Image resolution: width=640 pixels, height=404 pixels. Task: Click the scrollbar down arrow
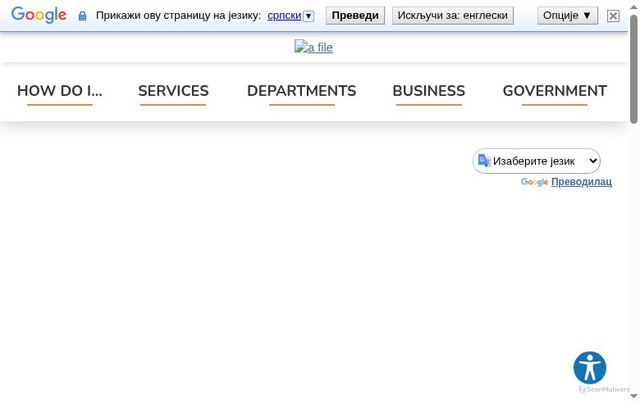(x=633, y=396)
